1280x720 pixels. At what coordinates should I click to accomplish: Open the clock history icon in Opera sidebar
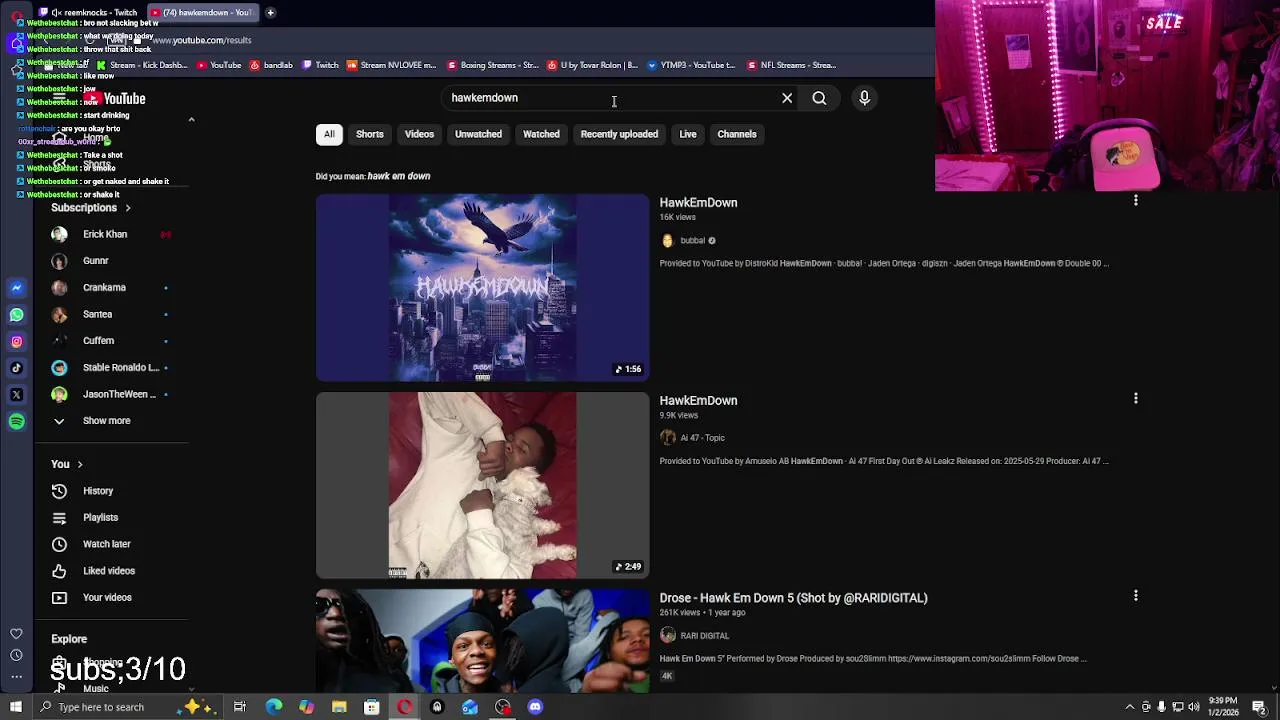(x=16, y=655)
